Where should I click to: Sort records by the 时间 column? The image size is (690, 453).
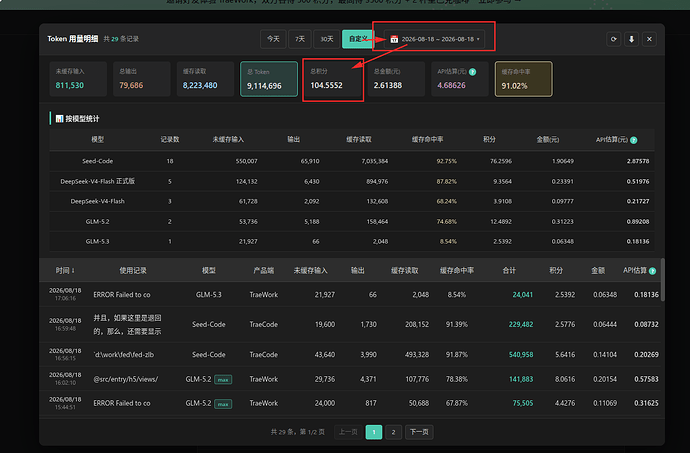click(65, 270)
